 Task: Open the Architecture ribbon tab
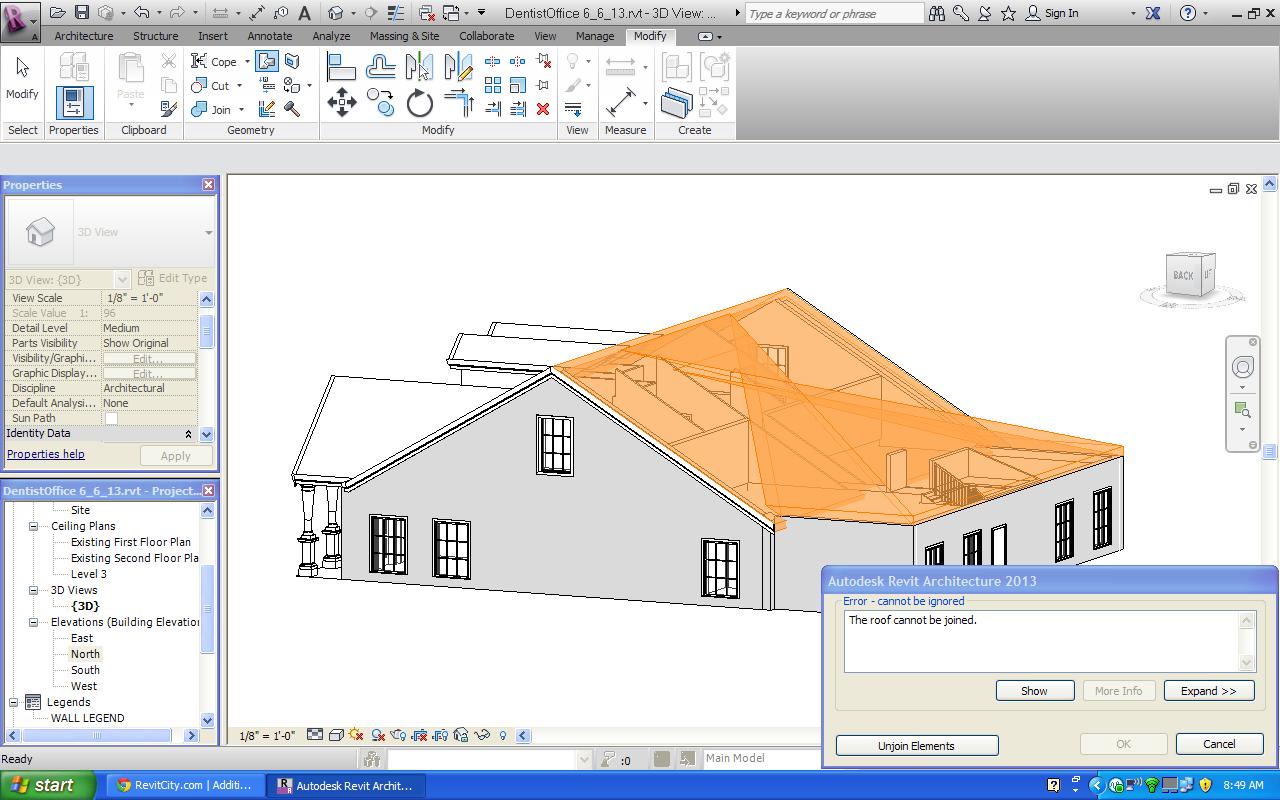[83, 36]
